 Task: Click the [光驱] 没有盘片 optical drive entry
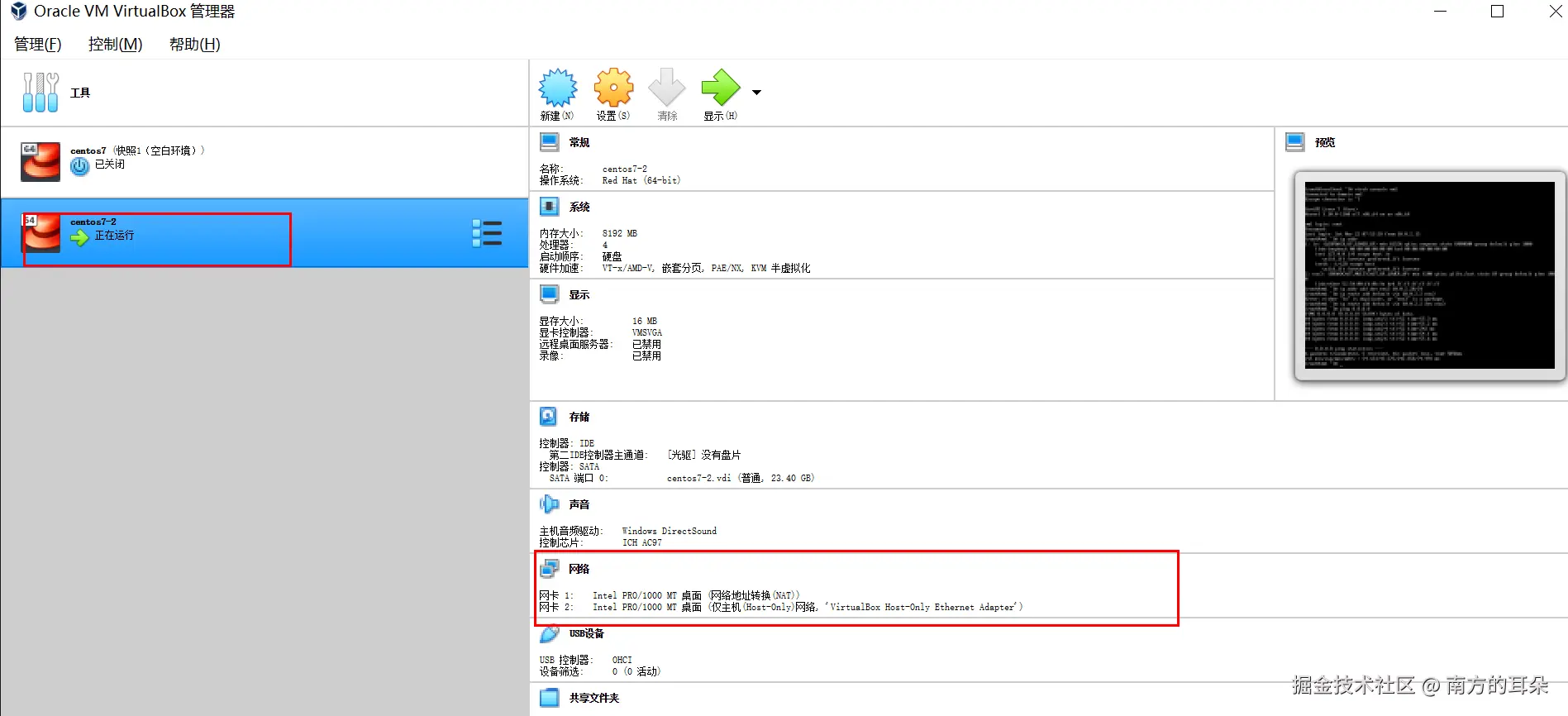click(x=704, y=455)
